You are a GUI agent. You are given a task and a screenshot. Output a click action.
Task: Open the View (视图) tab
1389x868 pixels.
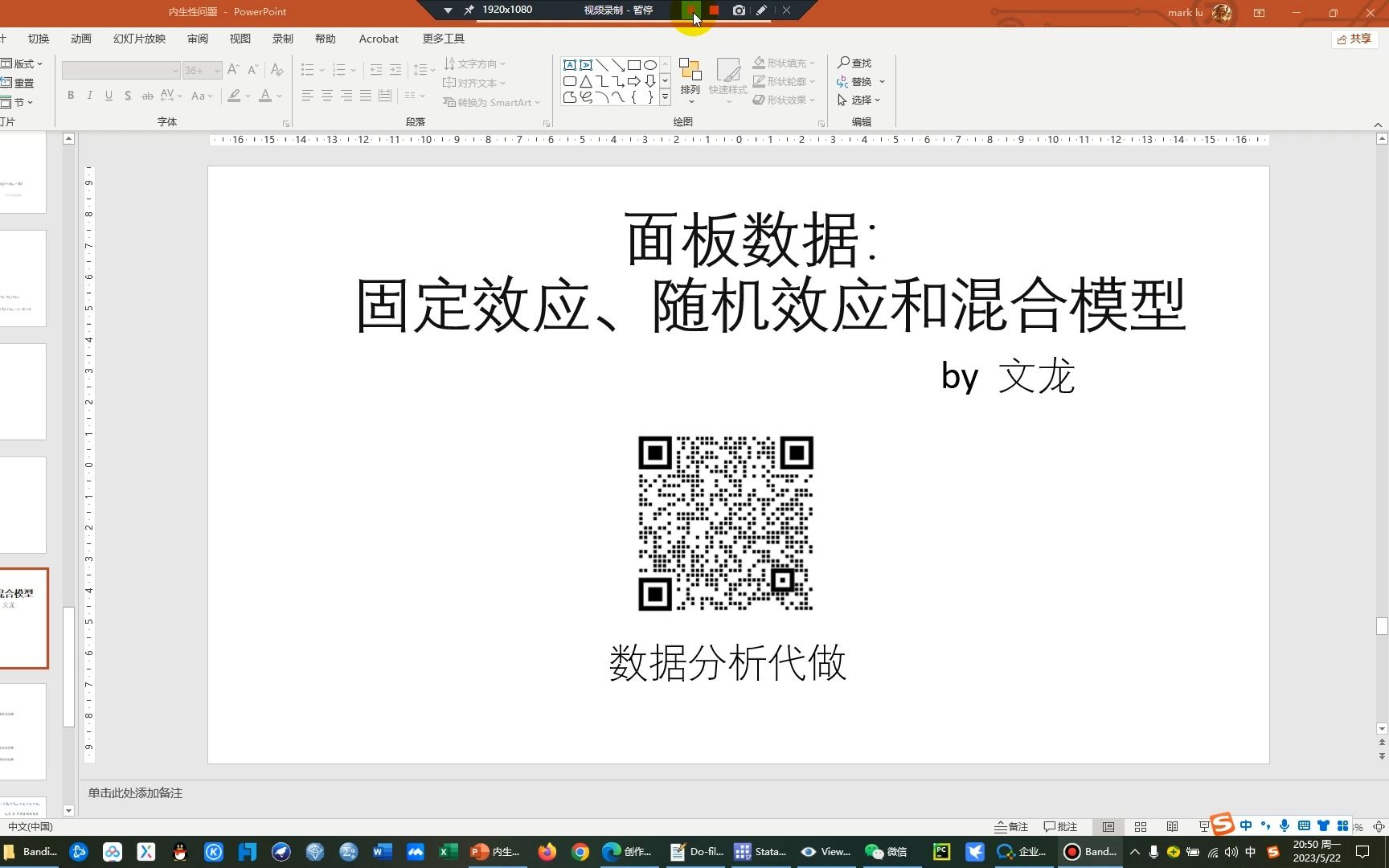240,39
